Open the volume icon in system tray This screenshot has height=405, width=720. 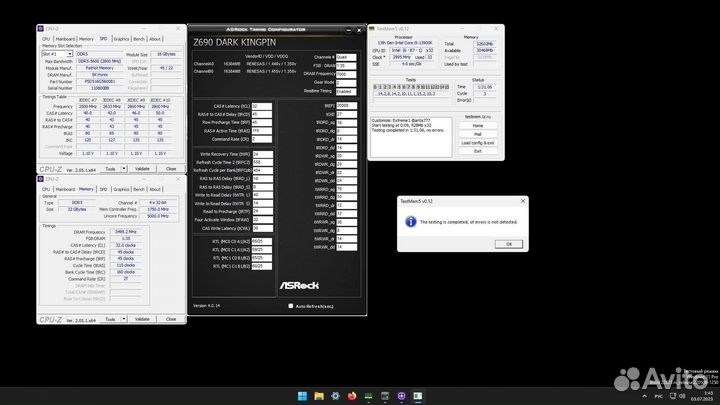[682, 396]
